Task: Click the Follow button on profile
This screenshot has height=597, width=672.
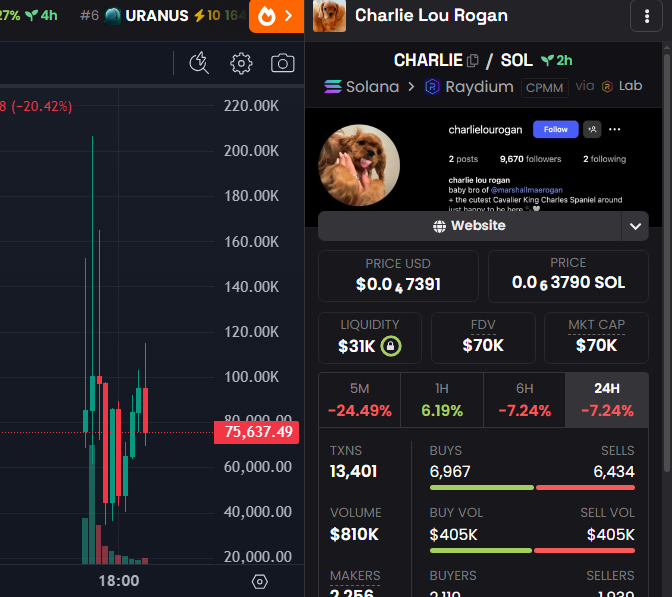Action: [x=555, y=129]
